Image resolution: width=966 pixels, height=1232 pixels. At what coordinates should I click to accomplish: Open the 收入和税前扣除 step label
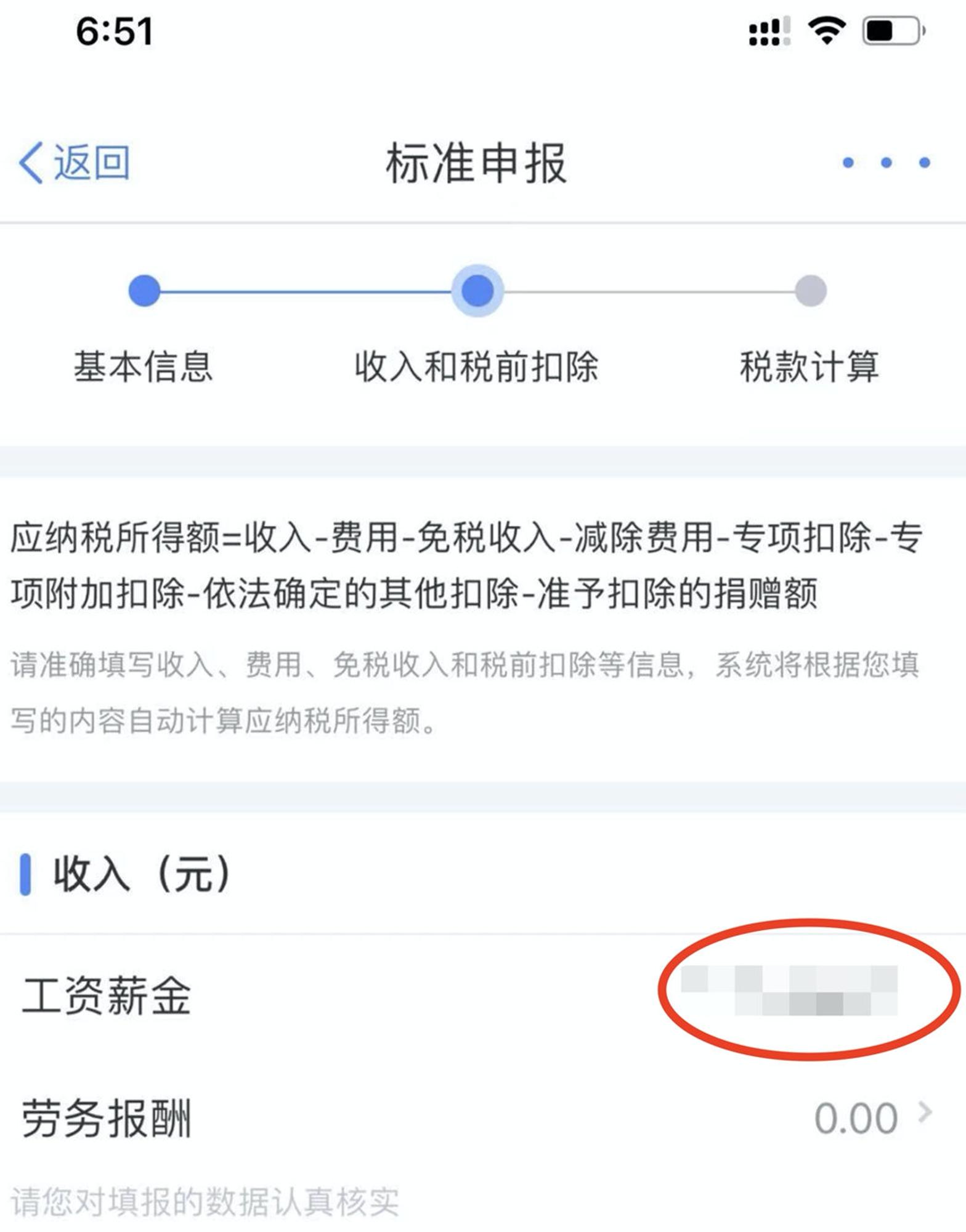477,366
